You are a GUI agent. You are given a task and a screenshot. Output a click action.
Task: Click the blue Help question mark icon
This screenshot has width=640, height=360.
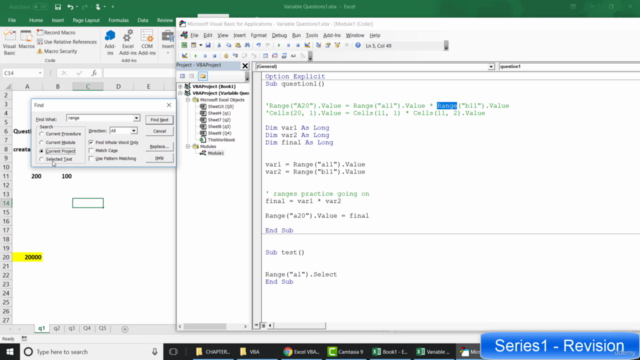pyautogui.click(x=358, y=45)
